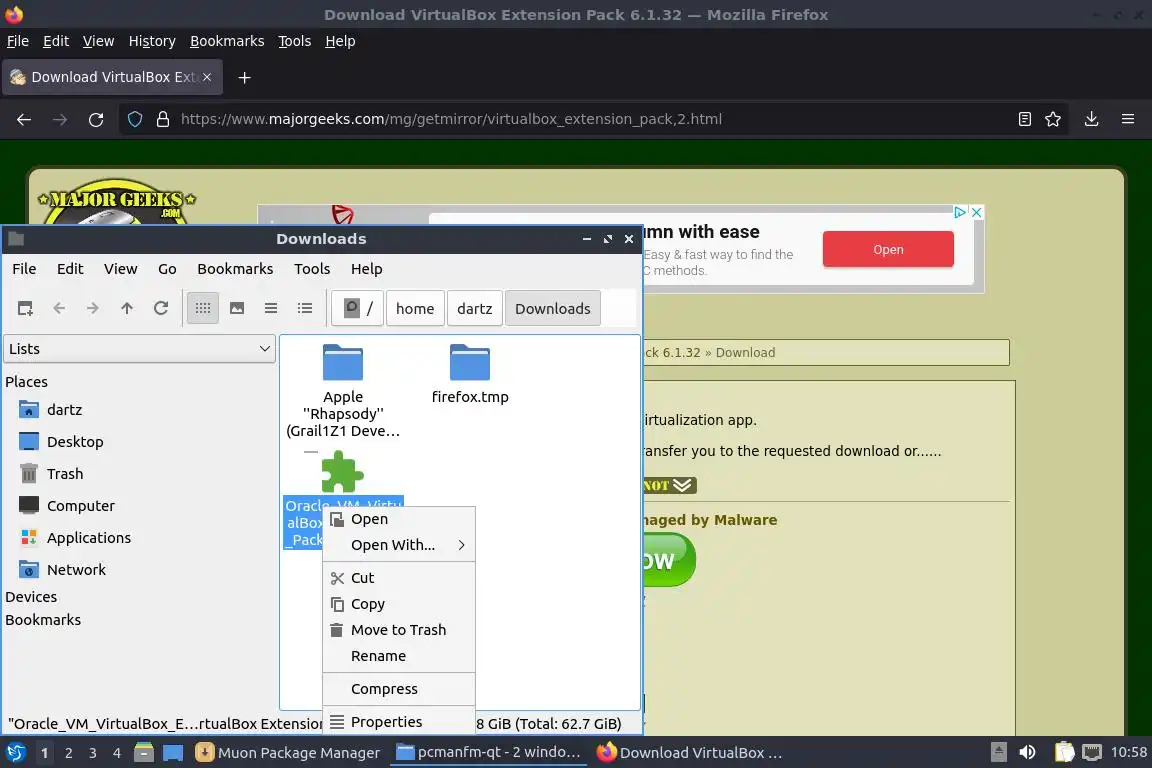Open file manager File menu
Screen dimensions: 1152x768
pyautogui.click(x=24, y=269)
